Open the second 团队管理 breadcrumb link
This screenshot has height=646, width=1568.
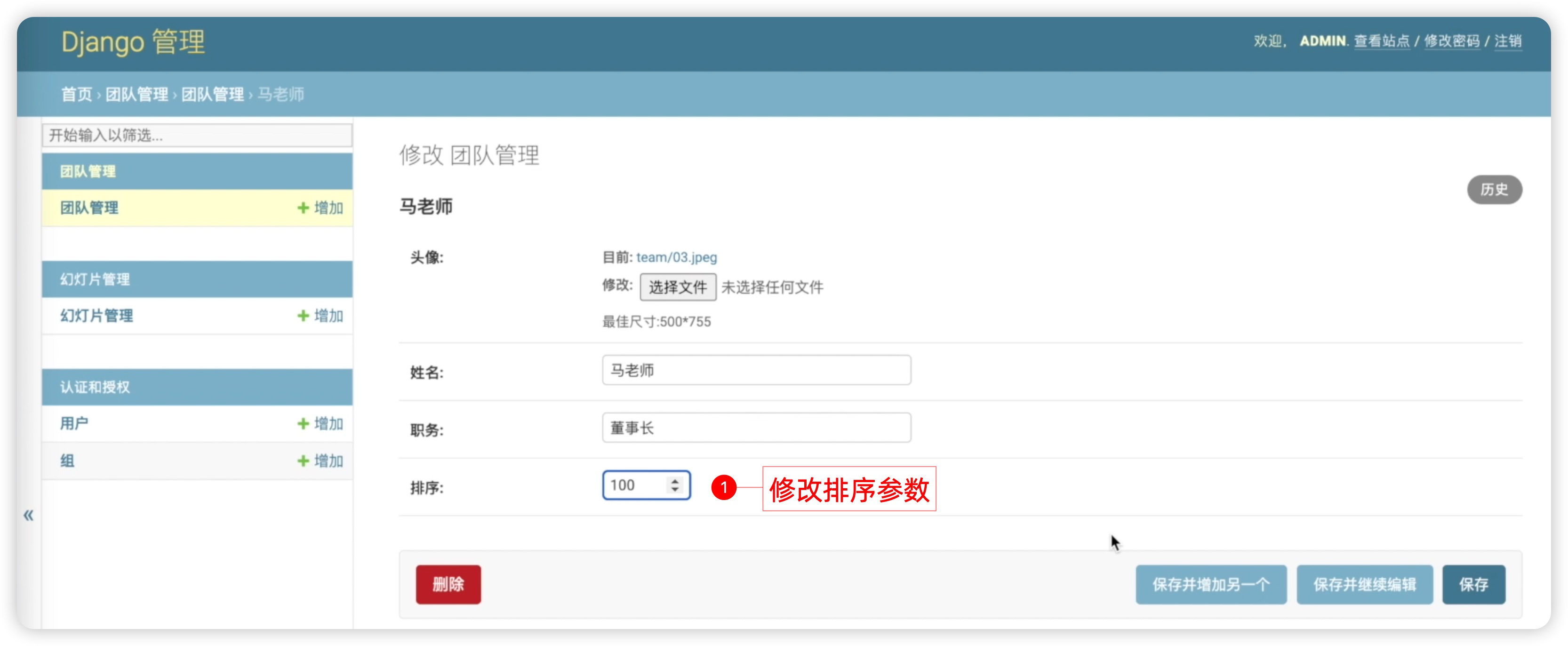212,94
